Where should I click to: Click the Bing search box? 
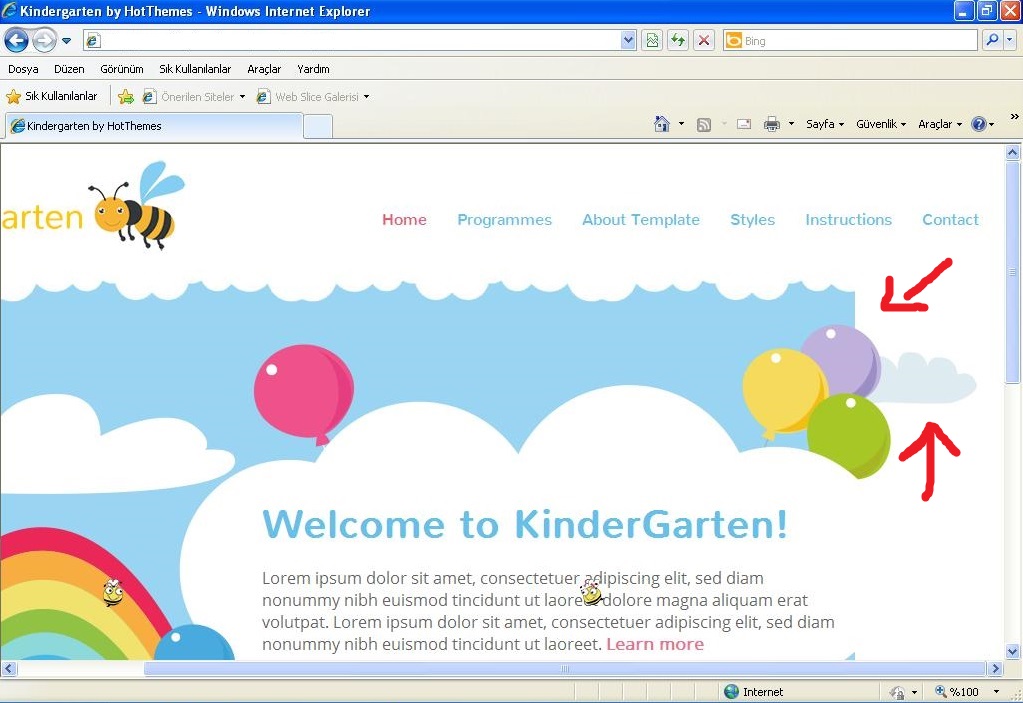point(851,40)
